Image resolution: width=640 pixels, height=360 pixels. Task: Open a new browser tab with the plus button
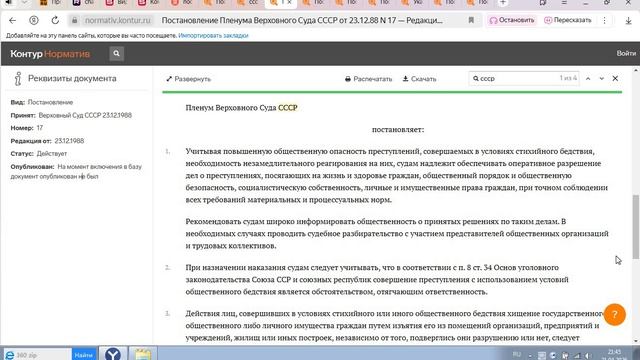pos(503,3)
